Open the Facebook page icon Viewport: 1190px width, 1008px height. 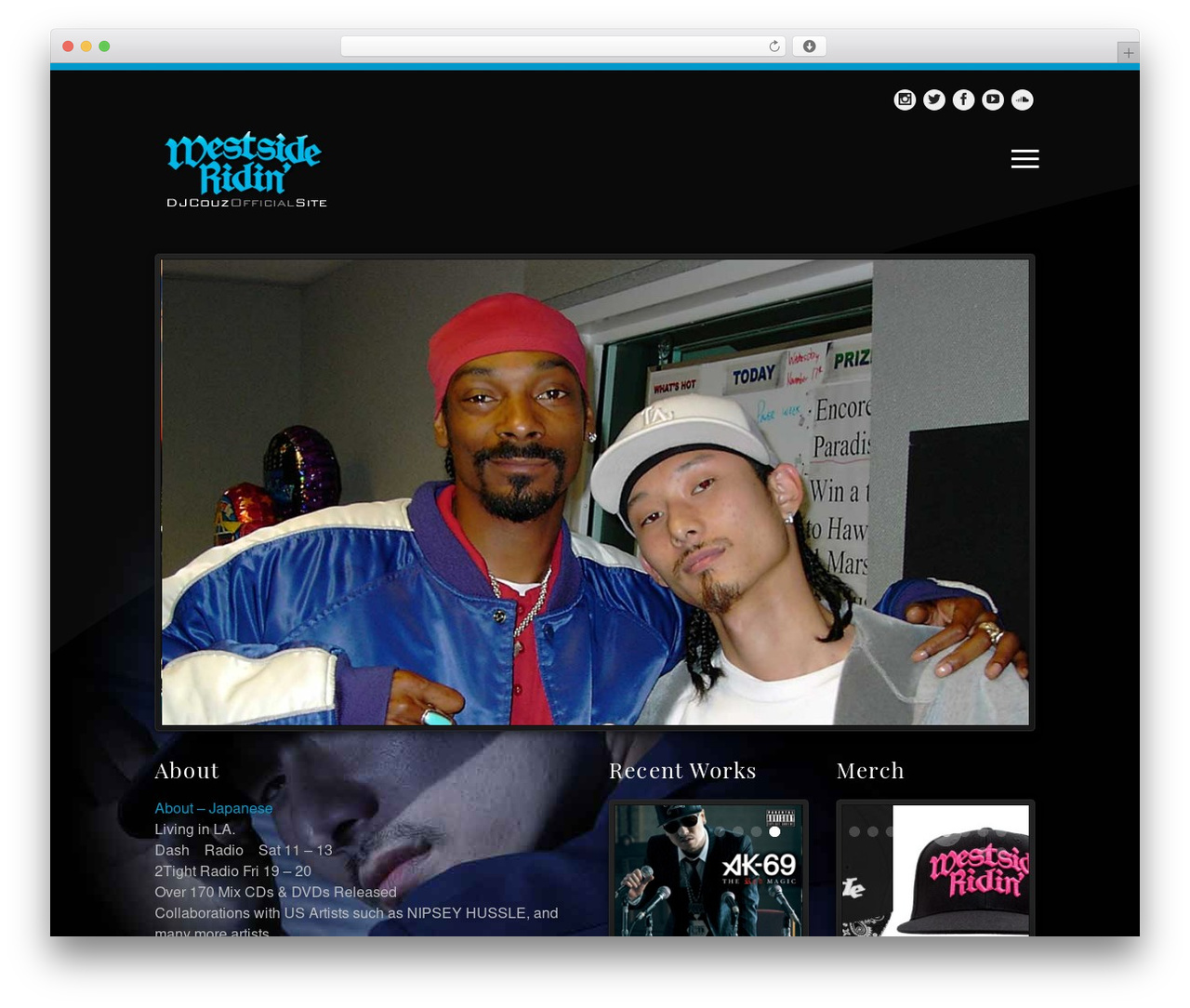[964, 99]
